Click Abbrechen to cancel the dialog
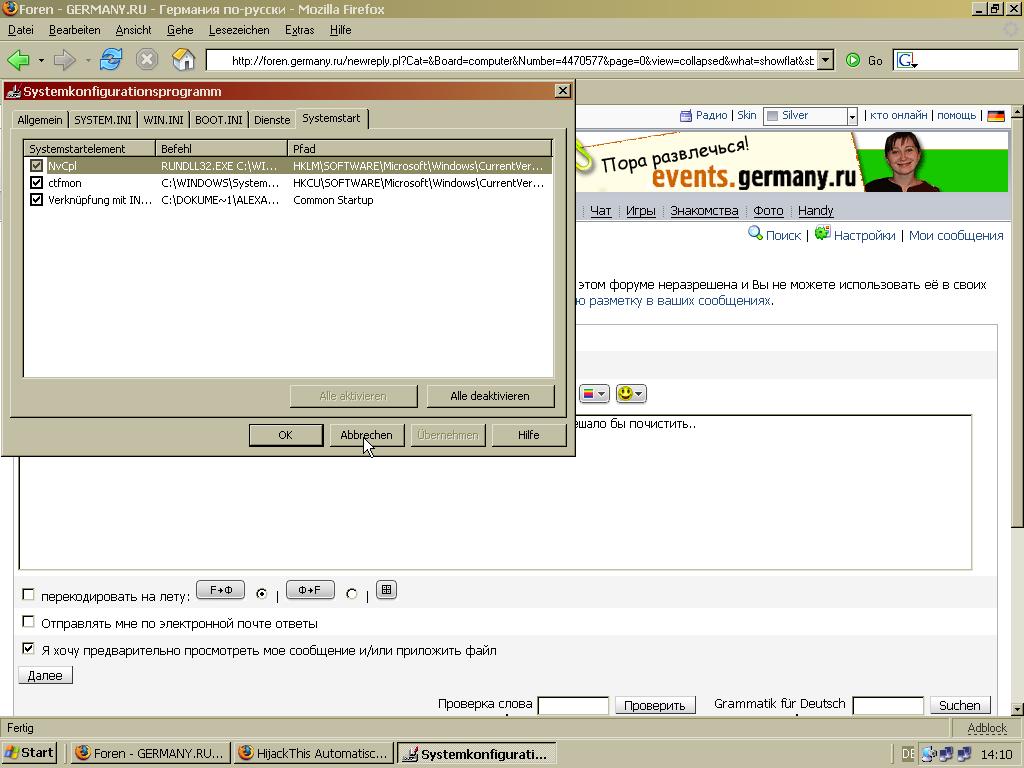This screenshot has height=768, width=1024. pyautogui.click(x=366, y=435)
